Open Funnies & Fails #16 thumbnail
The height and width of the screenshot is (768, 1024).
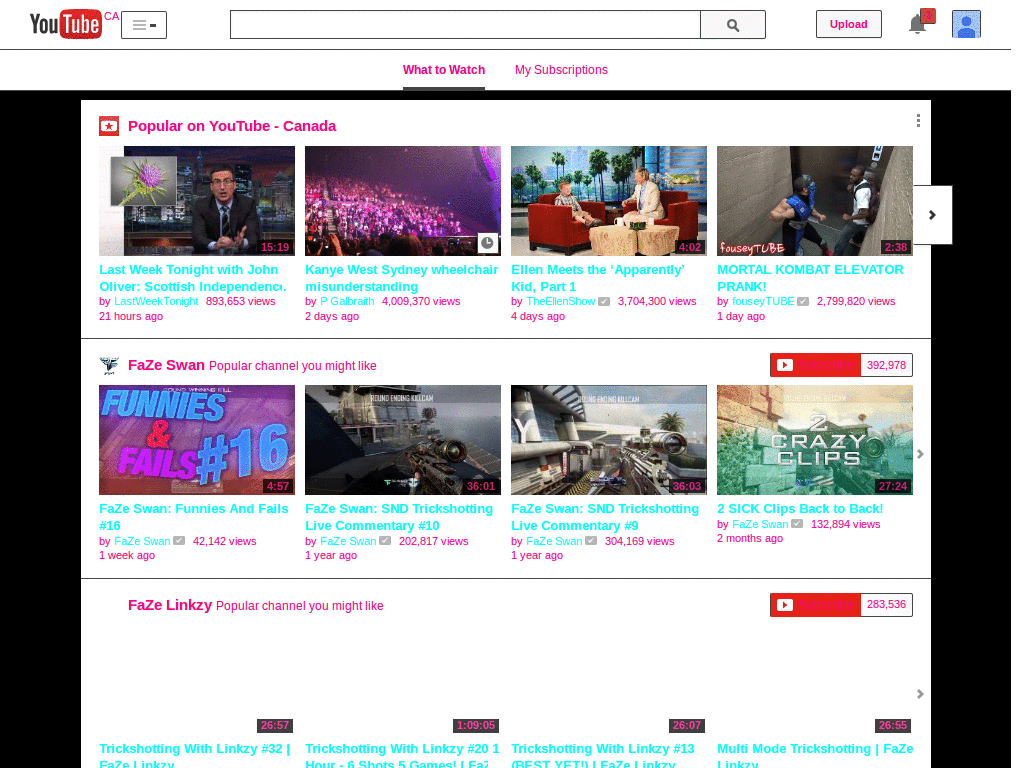click(x=197, y=440)
